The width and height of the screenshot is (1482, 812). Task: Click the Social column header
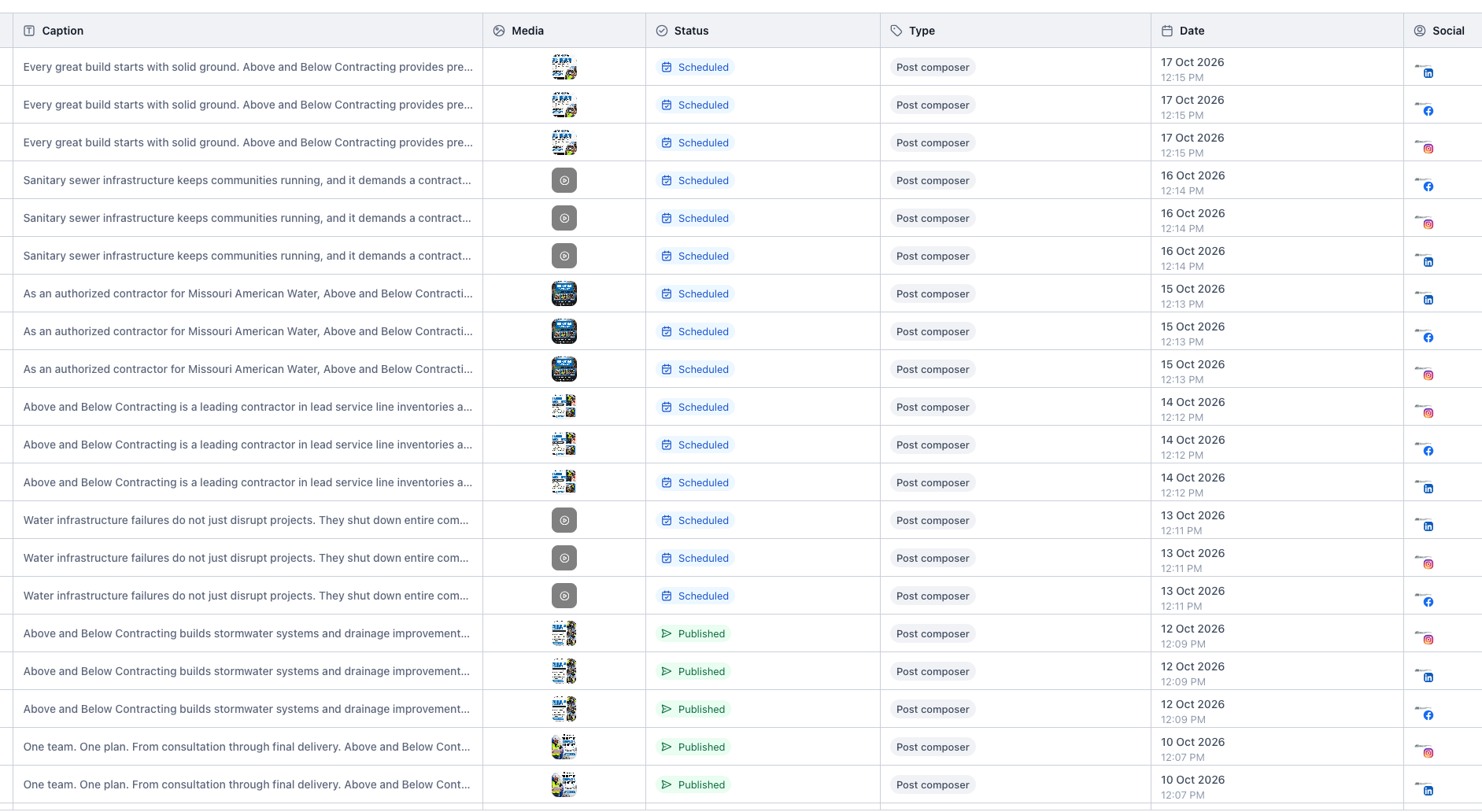1443,31
